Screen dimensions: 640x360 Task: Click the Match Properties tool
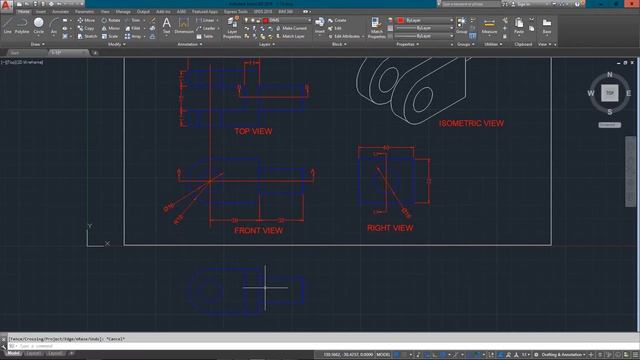376,28
